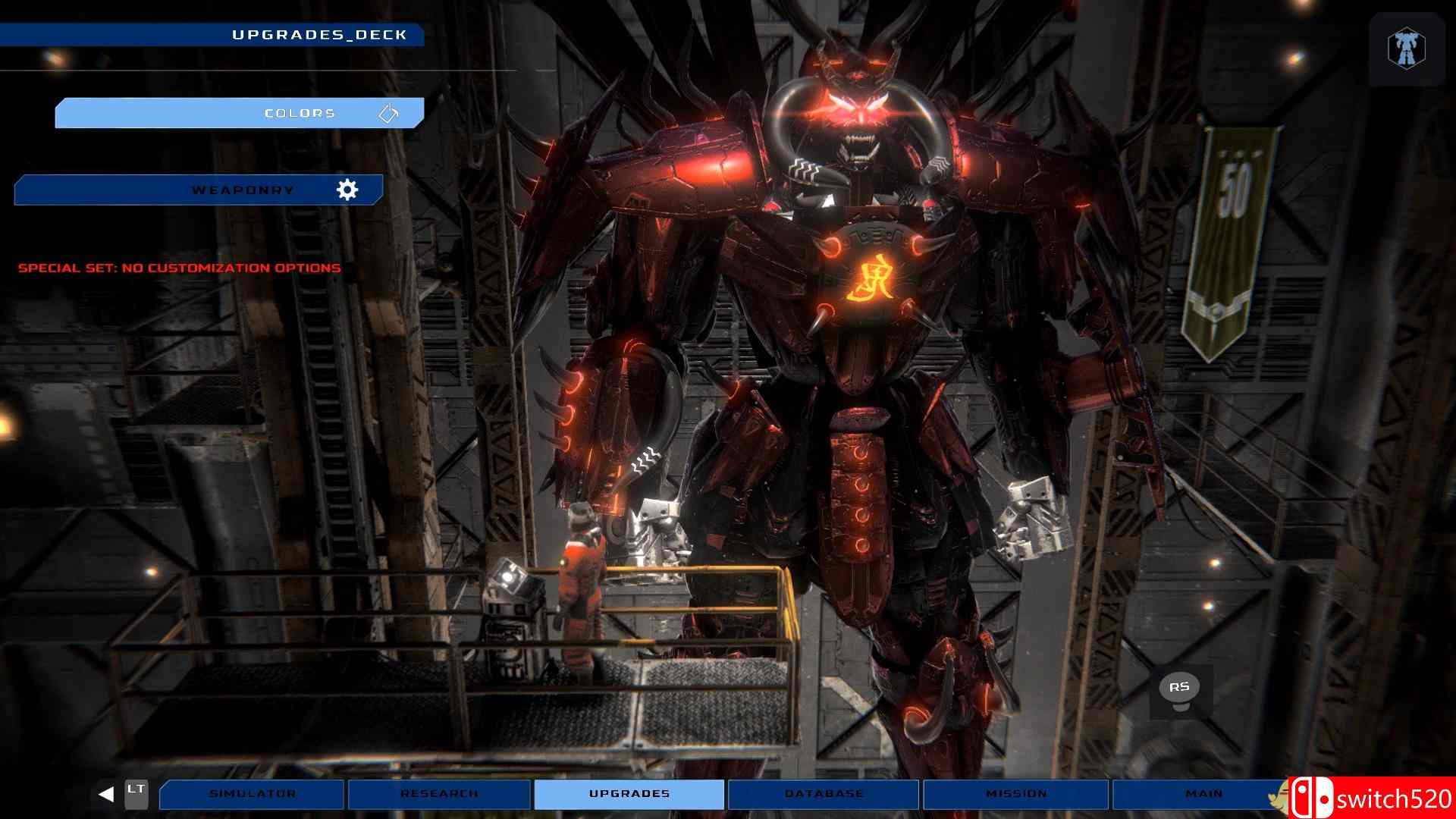Viewport: 1456px width, 819px height.
Task: Click the gear icon on Weaponry
Action: pyautogui.click(x=347, y=190)
